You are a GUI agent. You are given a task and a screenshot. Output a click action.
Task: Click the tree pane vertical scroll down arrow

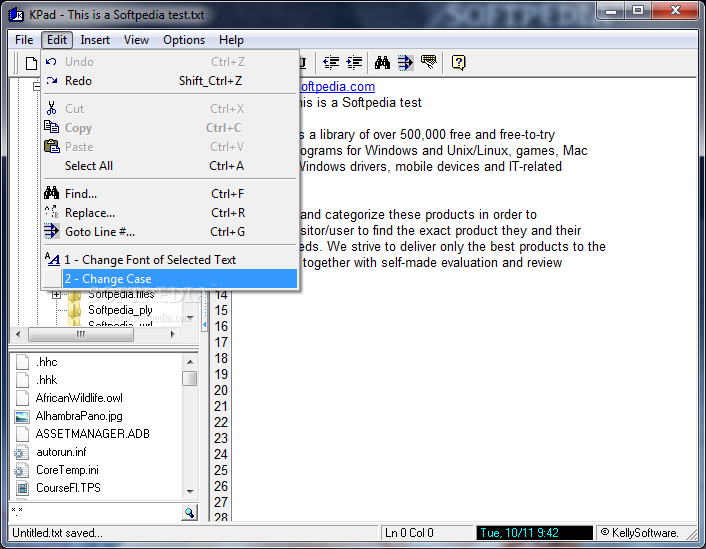(190, 318)
